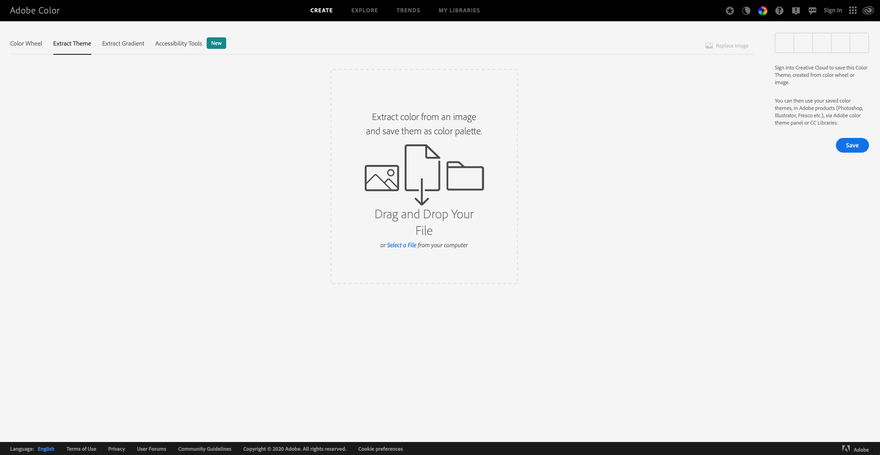Open the rainbow color wheel icon

[x=763, y=11]
